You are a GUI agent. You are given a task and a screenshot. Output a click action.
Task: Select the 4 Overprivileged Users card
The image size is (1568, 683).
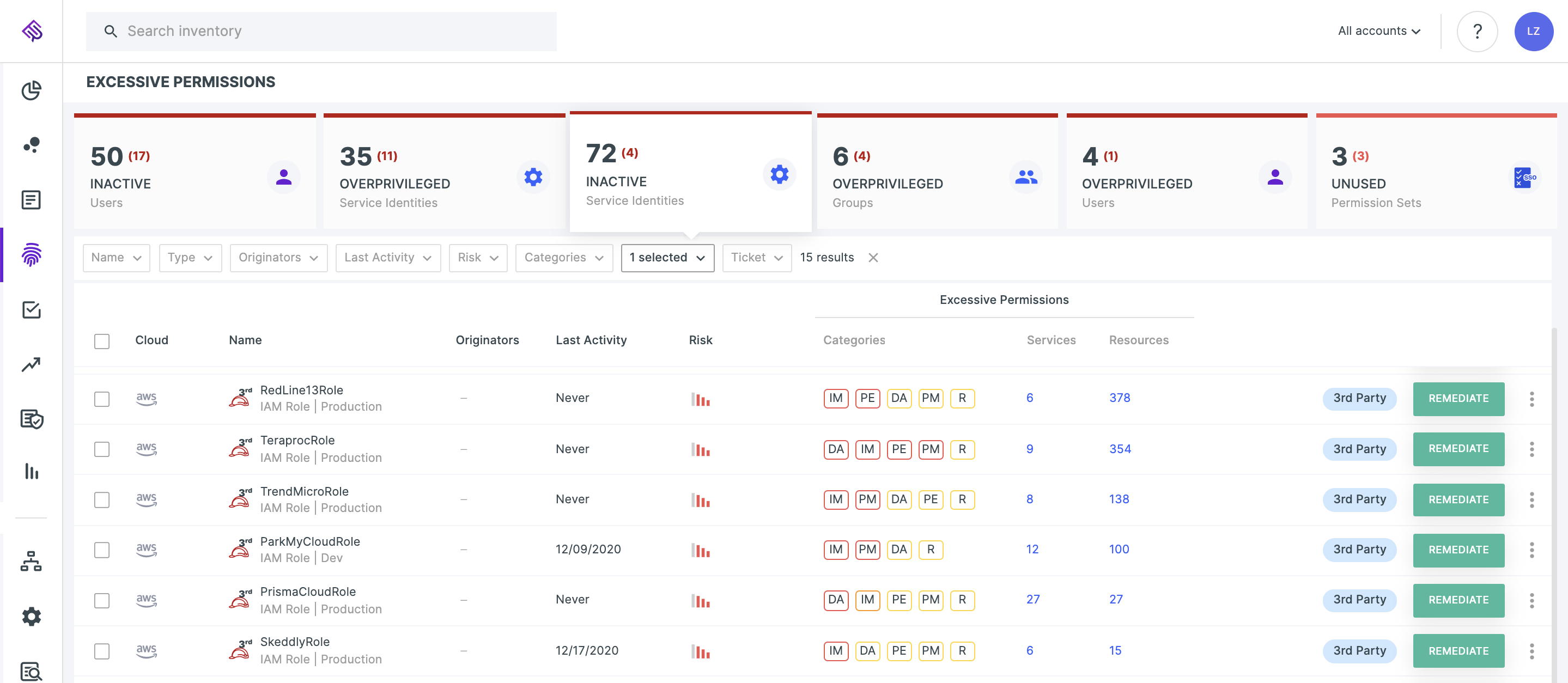pyautogui.click(x=1187, y=172)
